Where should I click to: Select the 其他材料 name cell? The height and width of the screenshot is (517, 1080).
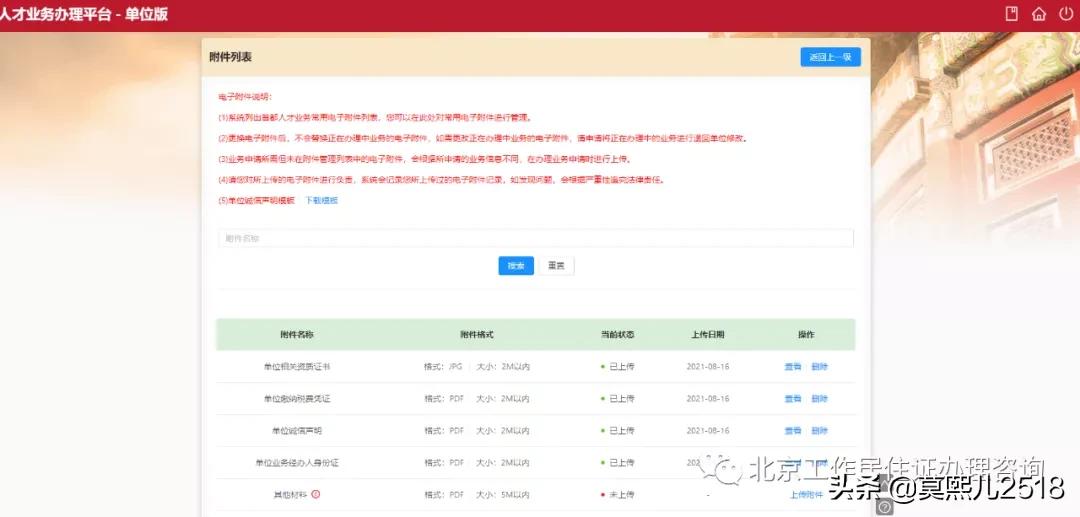(290, 494)
